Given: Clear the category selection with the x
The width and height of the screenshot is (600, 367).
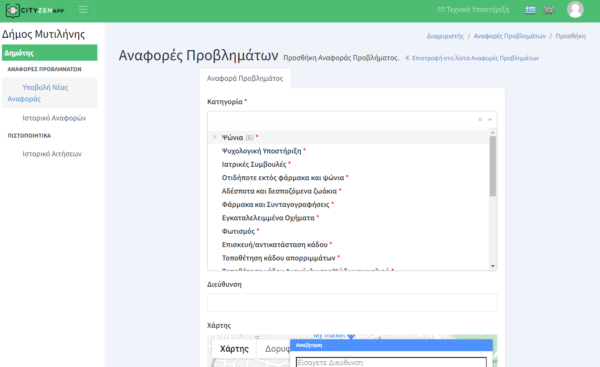Looking at the screenshot, I should pyautogui.click(x=480, y=119).
